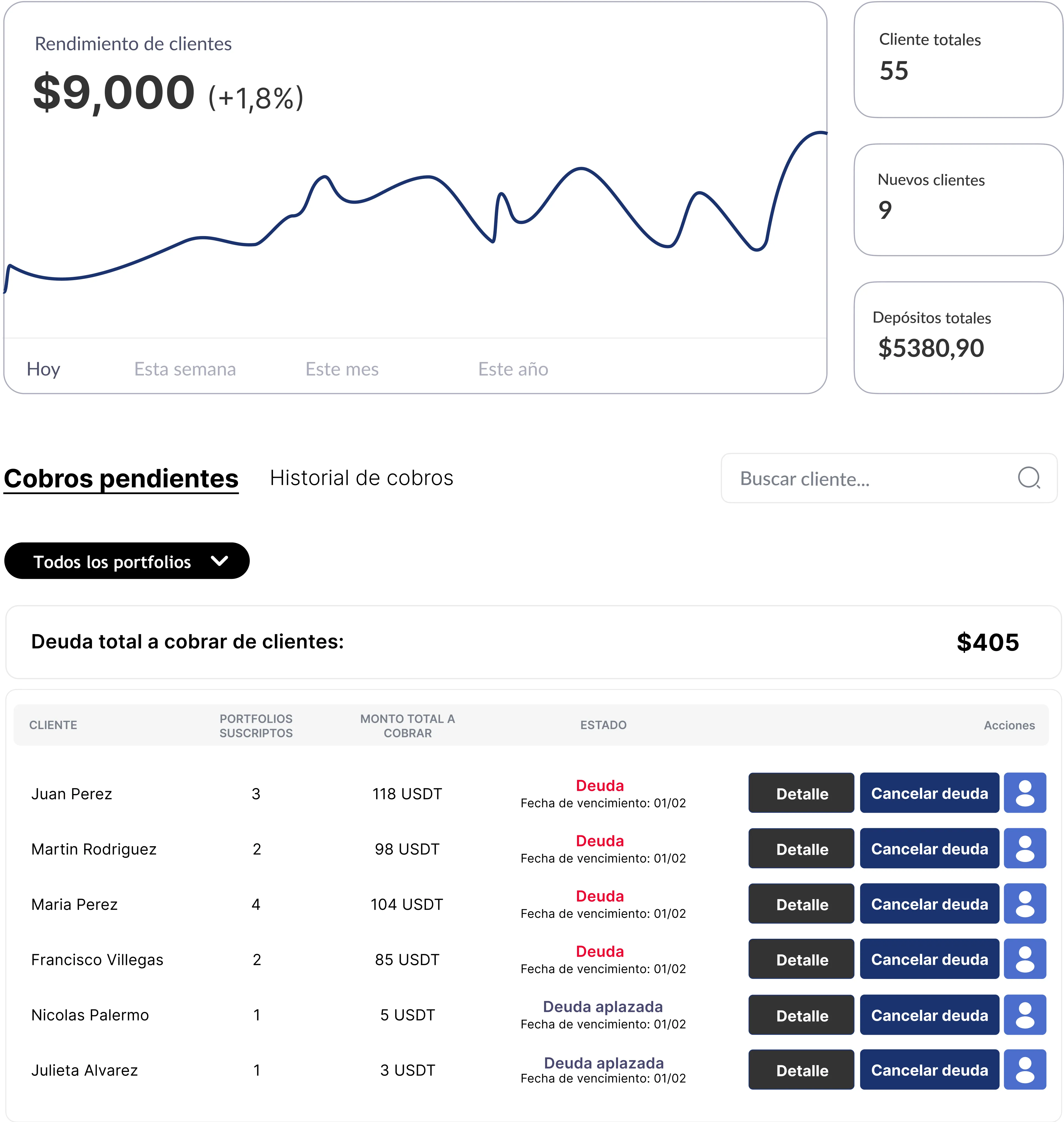Expand the Todos los portfolios dropdown
1064x1122 pixels.
112,562
